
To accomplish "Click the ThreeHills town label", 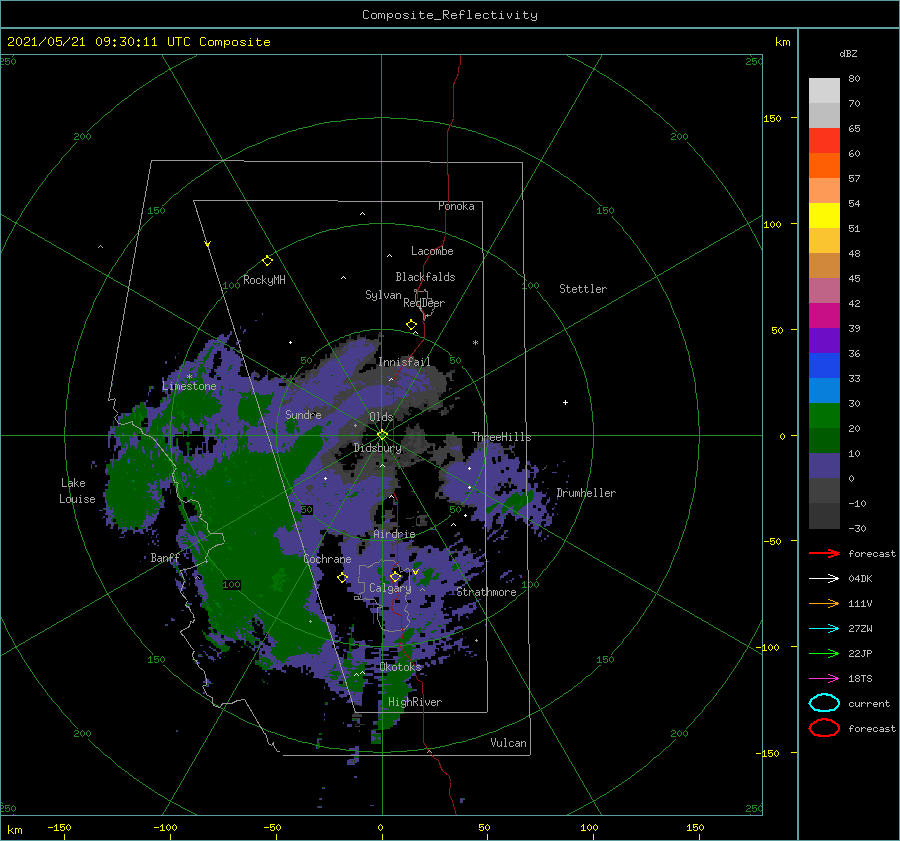I will pyautogui.click(x=502, y=437).
